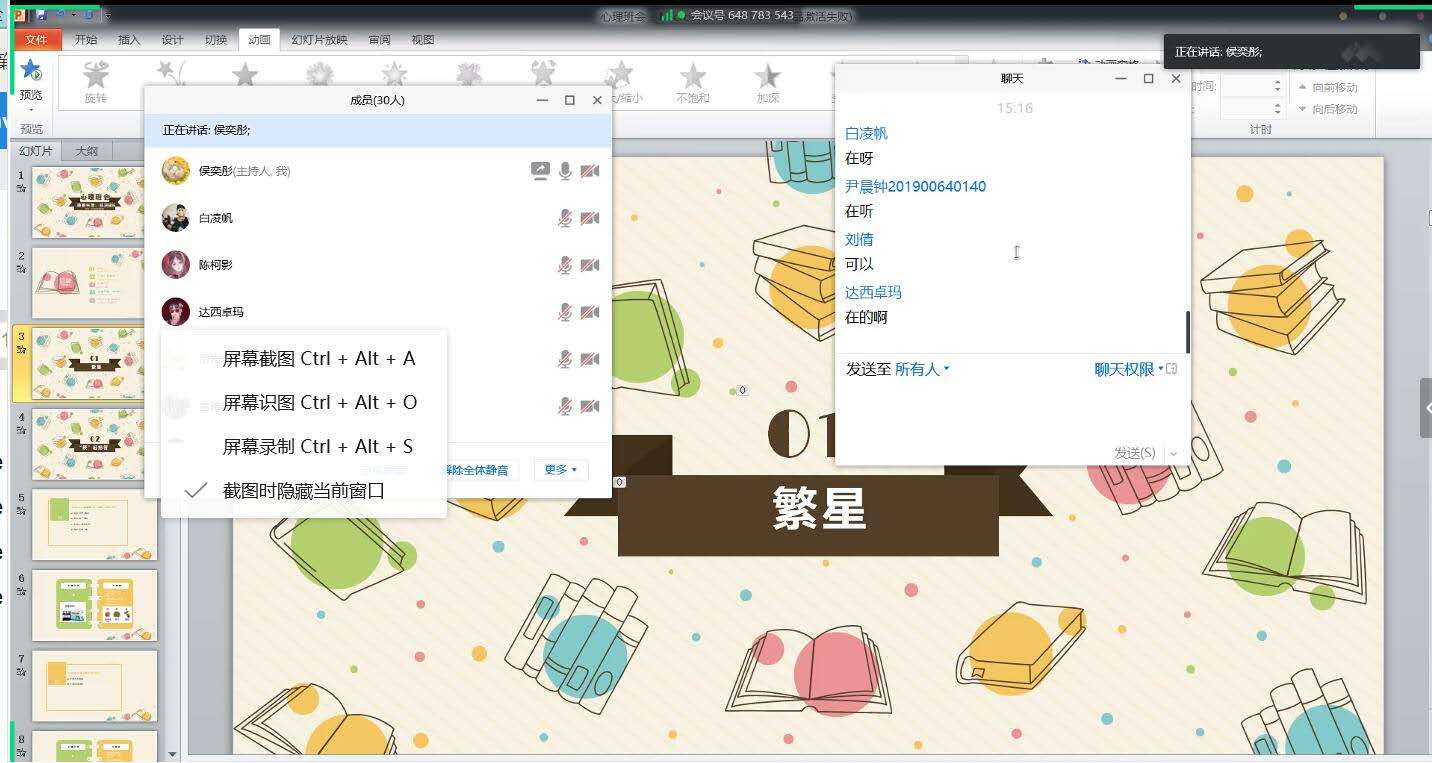Click the Preview animation star icon

(x=31, y=71)
